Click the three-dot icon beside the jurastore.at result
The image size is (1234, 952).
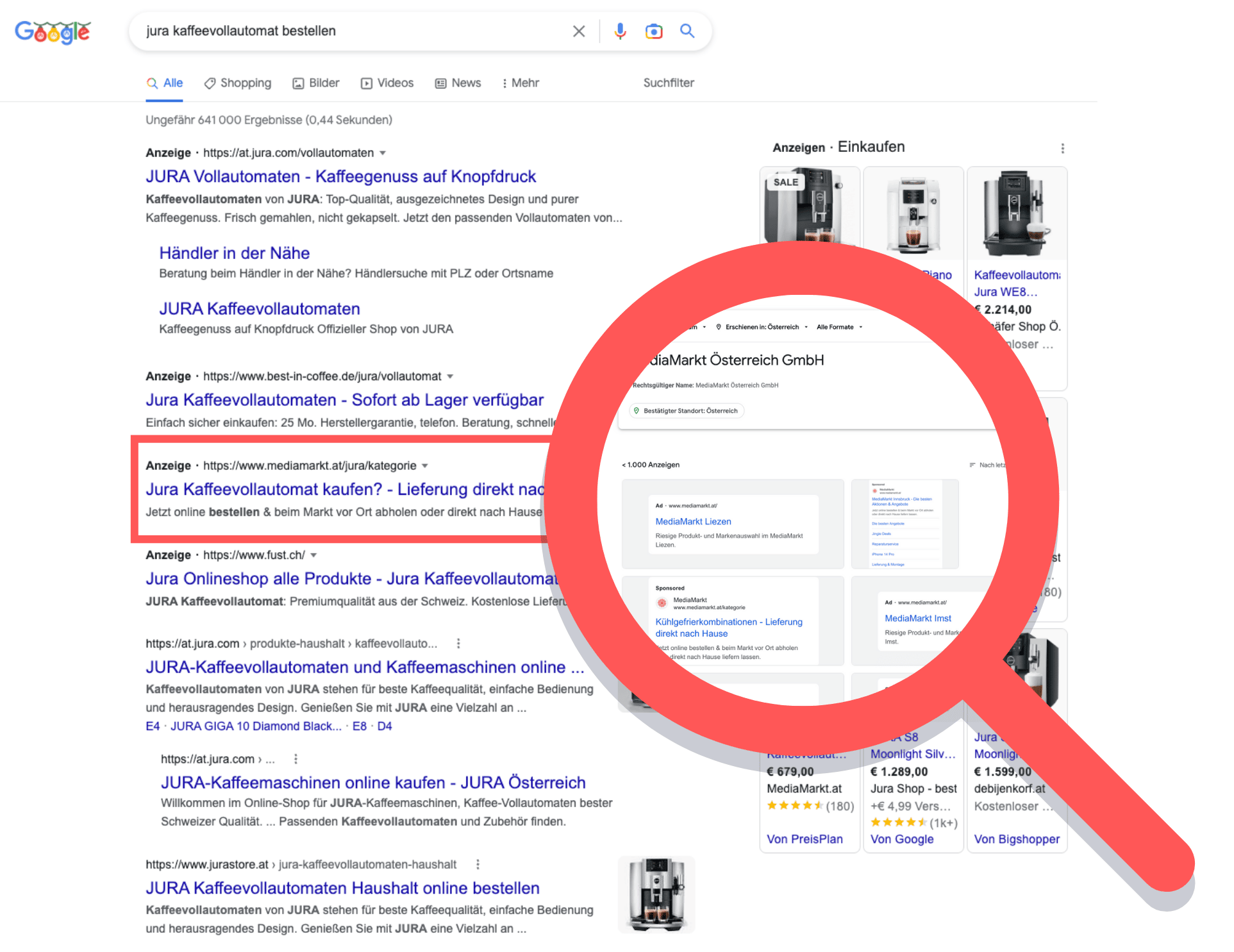(478, 864)
